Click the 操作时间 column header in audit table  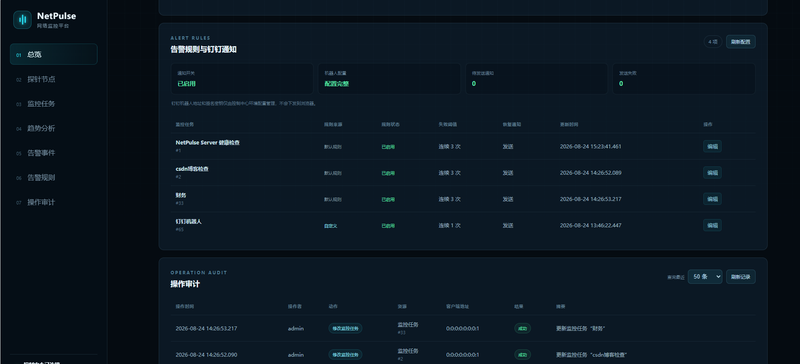coord(185,307)
